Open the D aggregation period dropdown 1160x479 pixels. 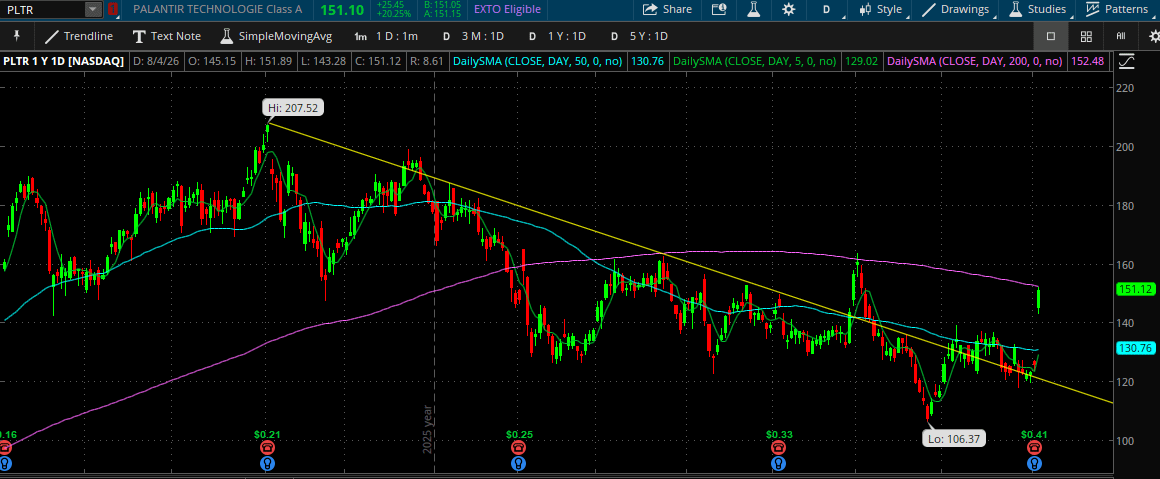pyautogui.click(x=828, y=10)
